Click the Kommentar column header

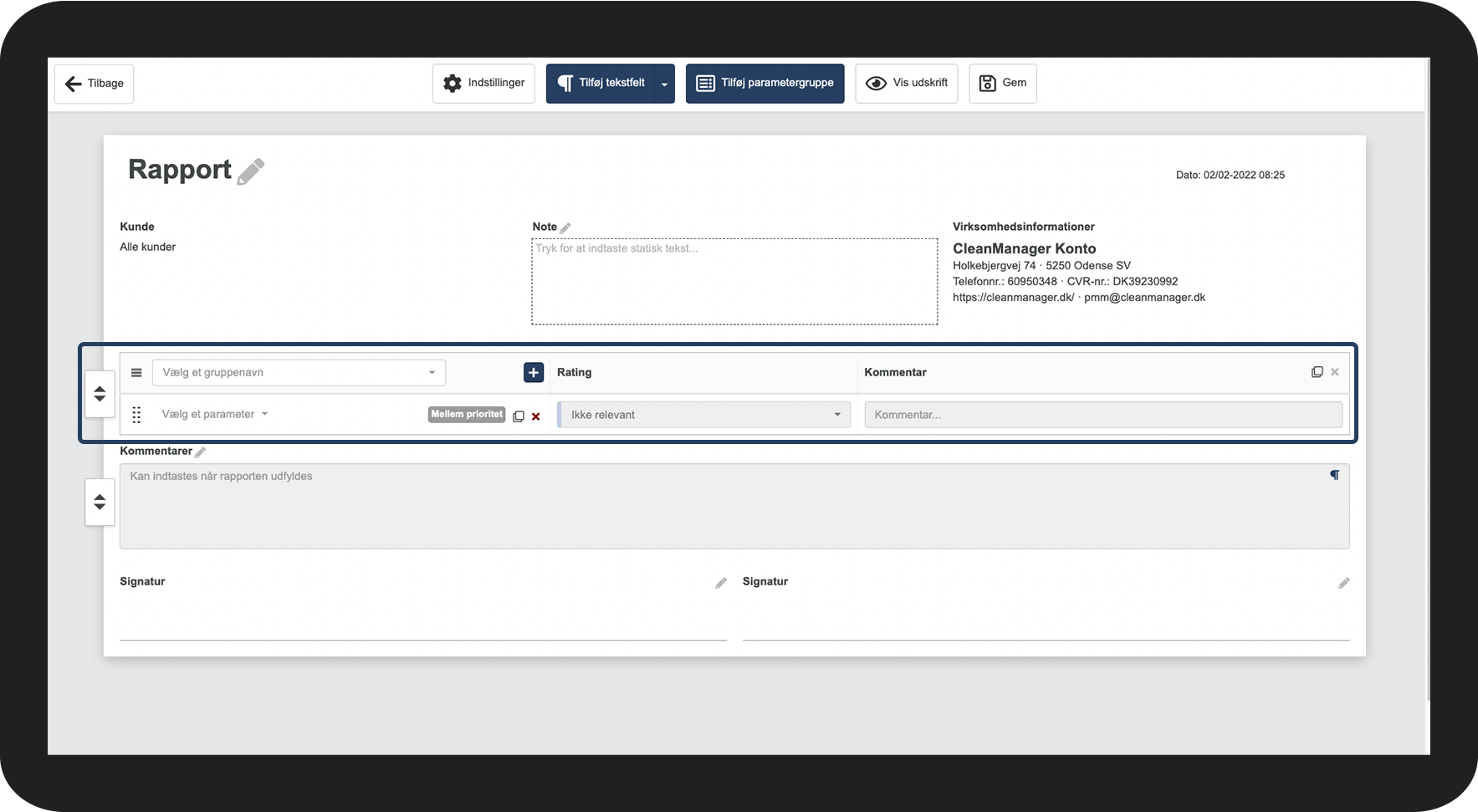point(895,372)
